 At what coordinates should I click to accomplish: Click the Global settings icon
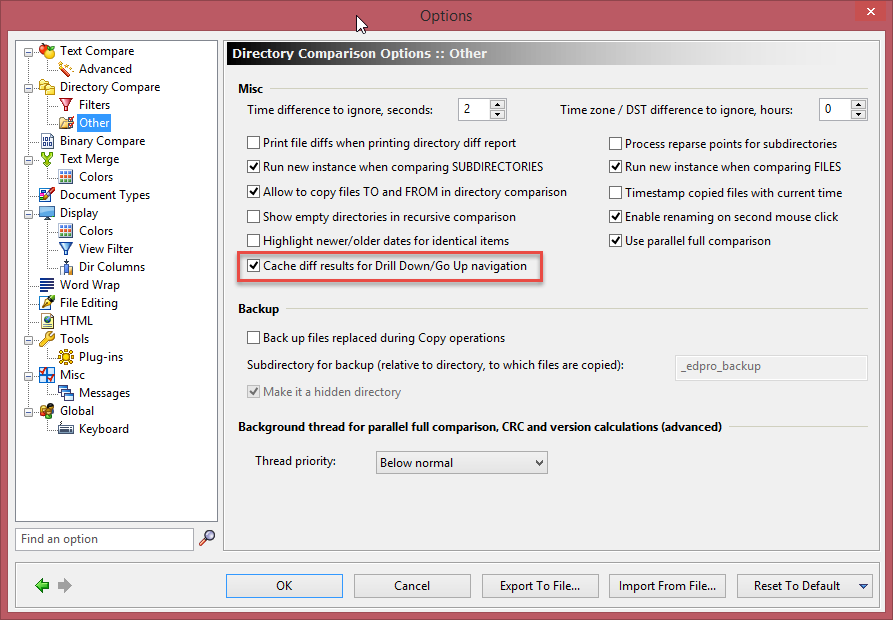47,411
